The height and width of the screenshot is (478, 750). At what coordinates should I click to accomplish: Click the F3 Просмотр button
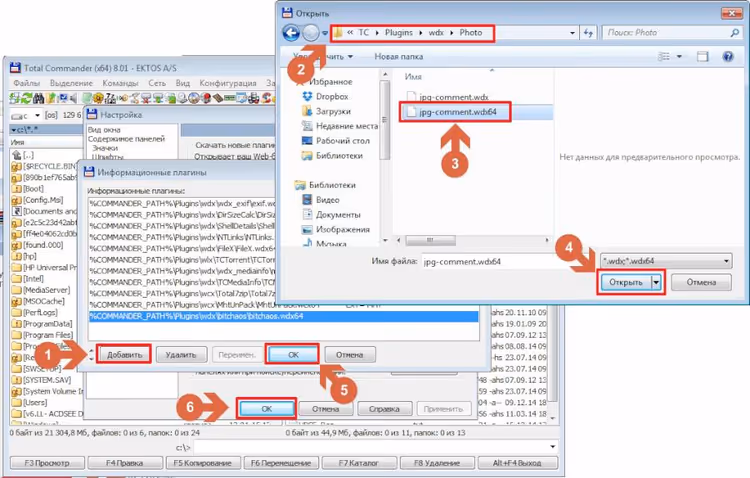click(47, 463)
